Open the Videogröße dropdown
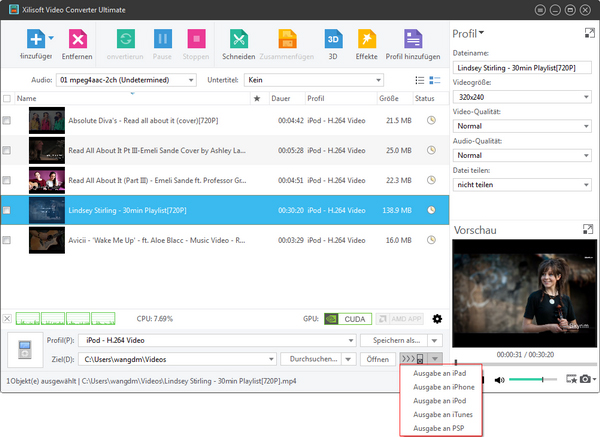The width and height of the screenshot is (600, 437). point(522,97)
